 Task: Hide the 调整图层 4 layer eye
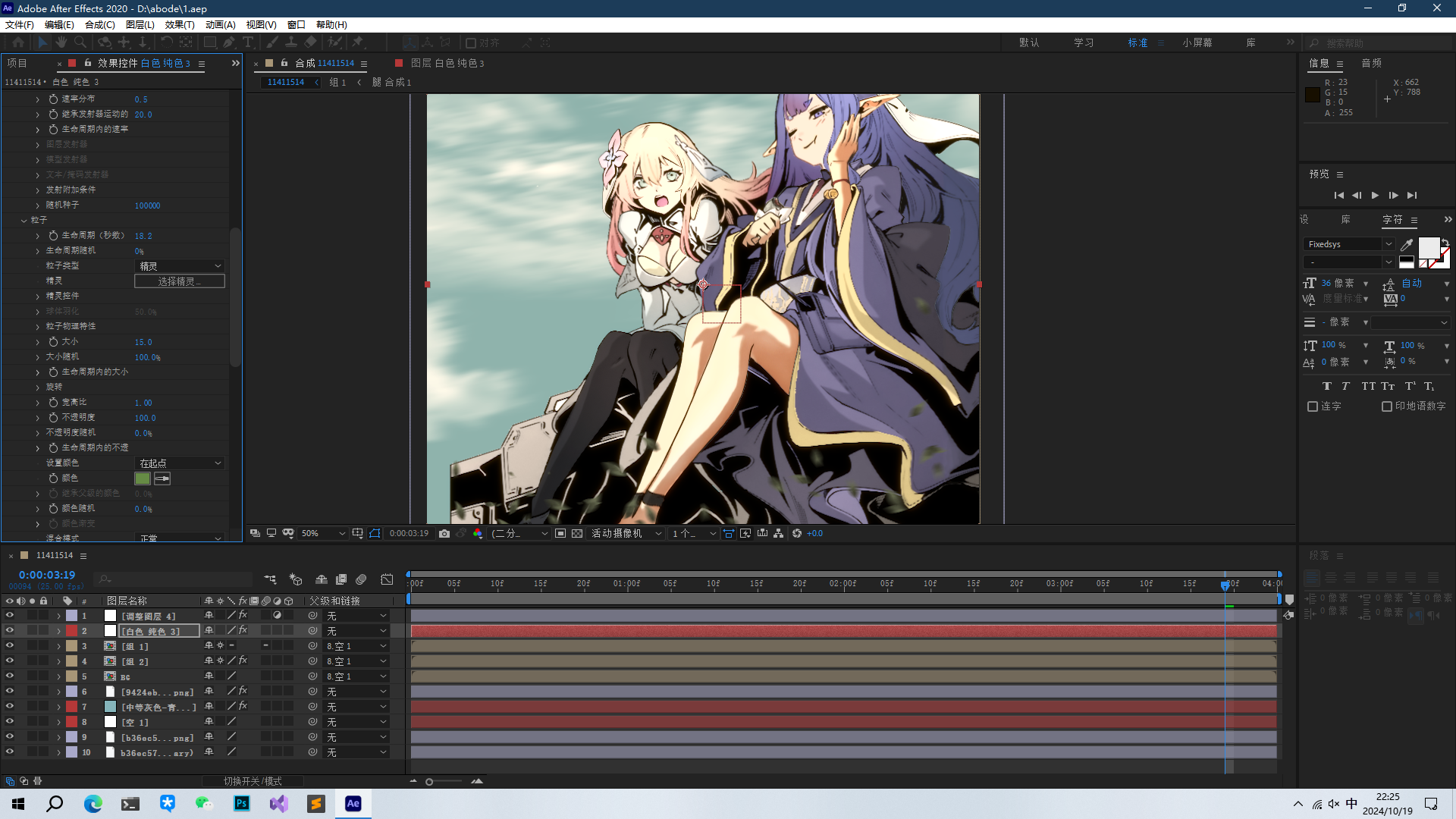tap(9, 616)
